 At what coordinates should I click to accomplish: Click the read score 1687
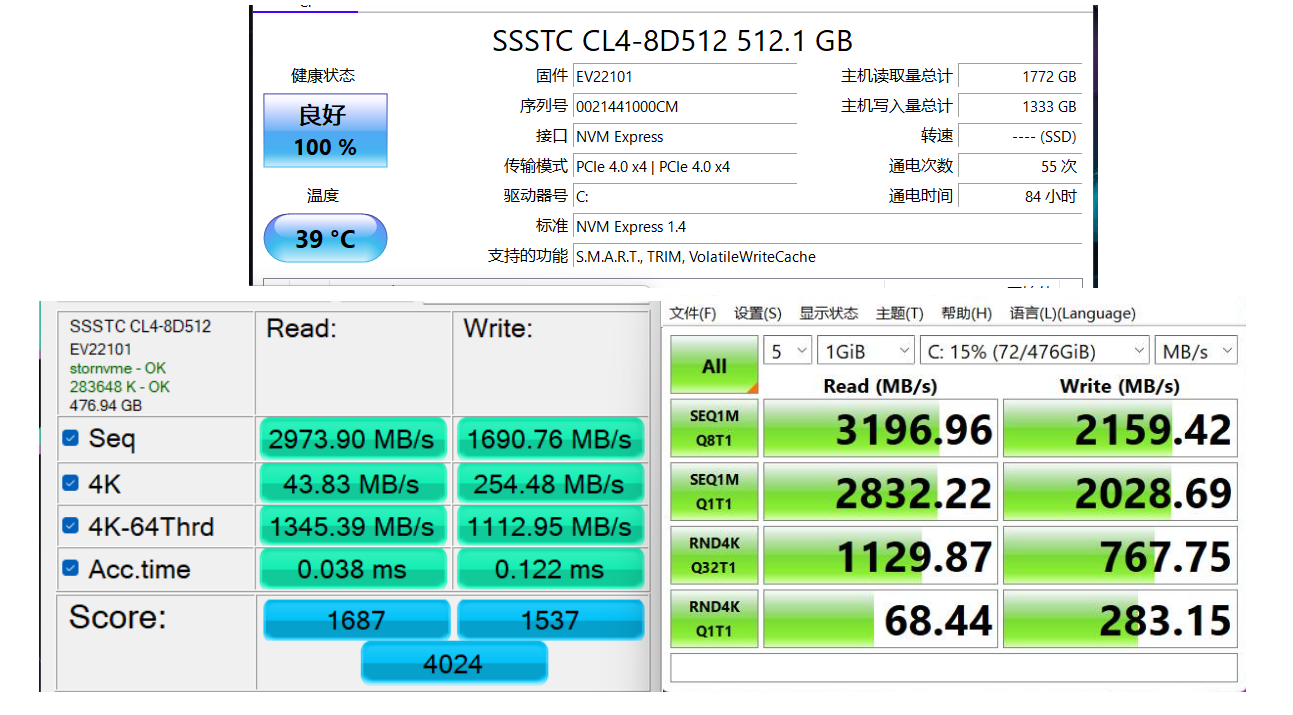pos(356,620)
